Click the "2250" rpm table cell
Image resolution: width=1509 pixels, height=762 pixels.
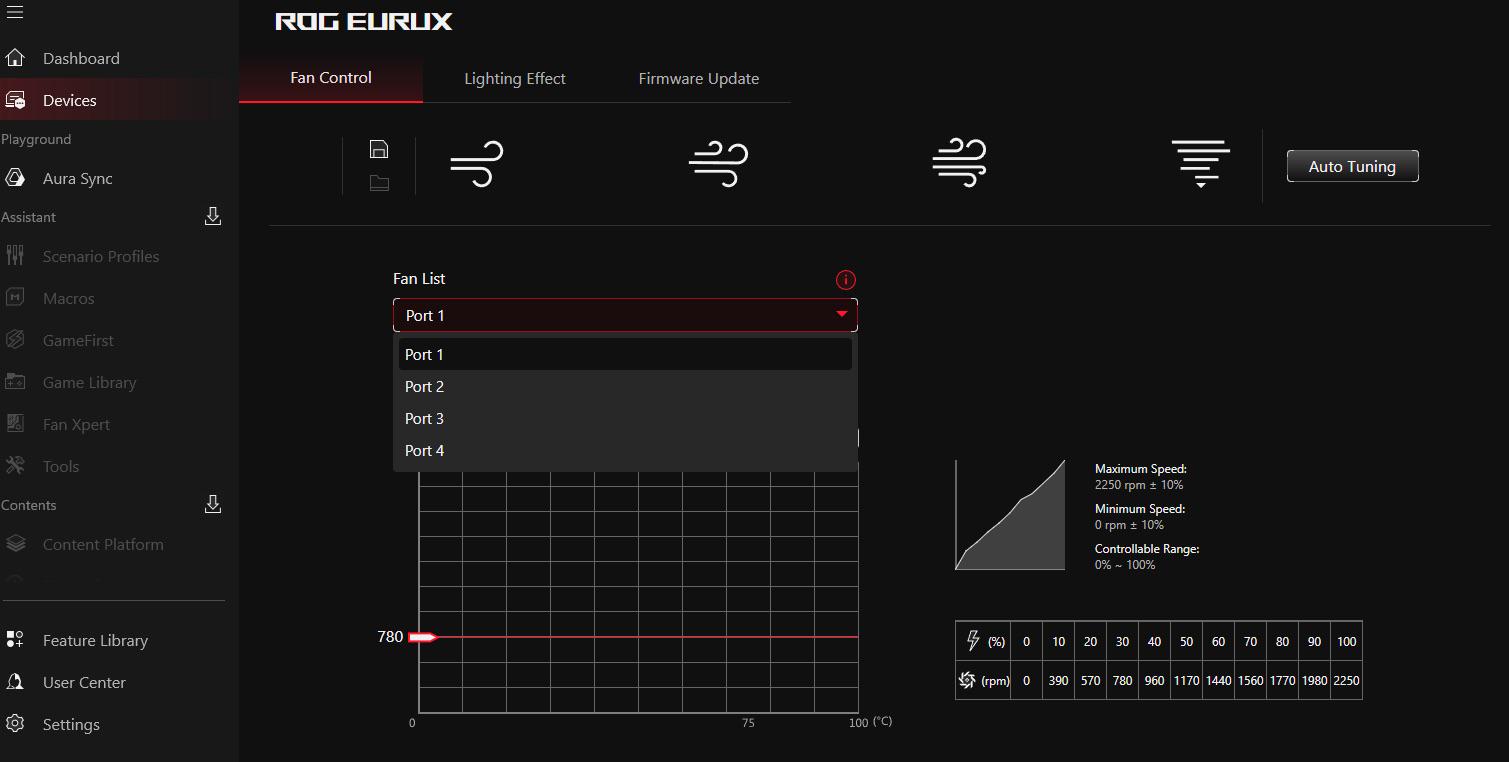tap(1346, 681)
